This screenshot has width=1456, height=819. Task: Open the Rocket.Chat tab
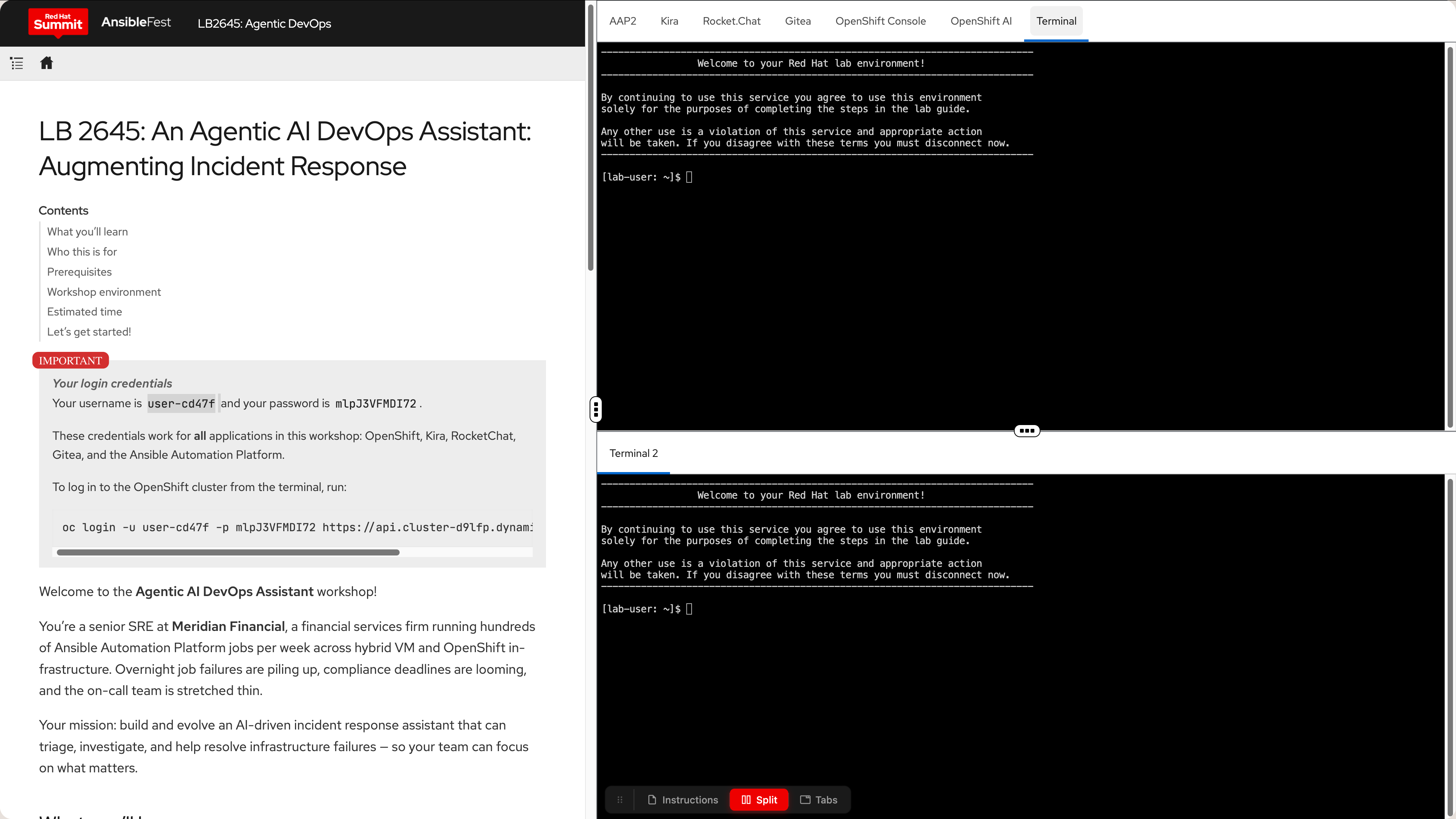[731, 22]
